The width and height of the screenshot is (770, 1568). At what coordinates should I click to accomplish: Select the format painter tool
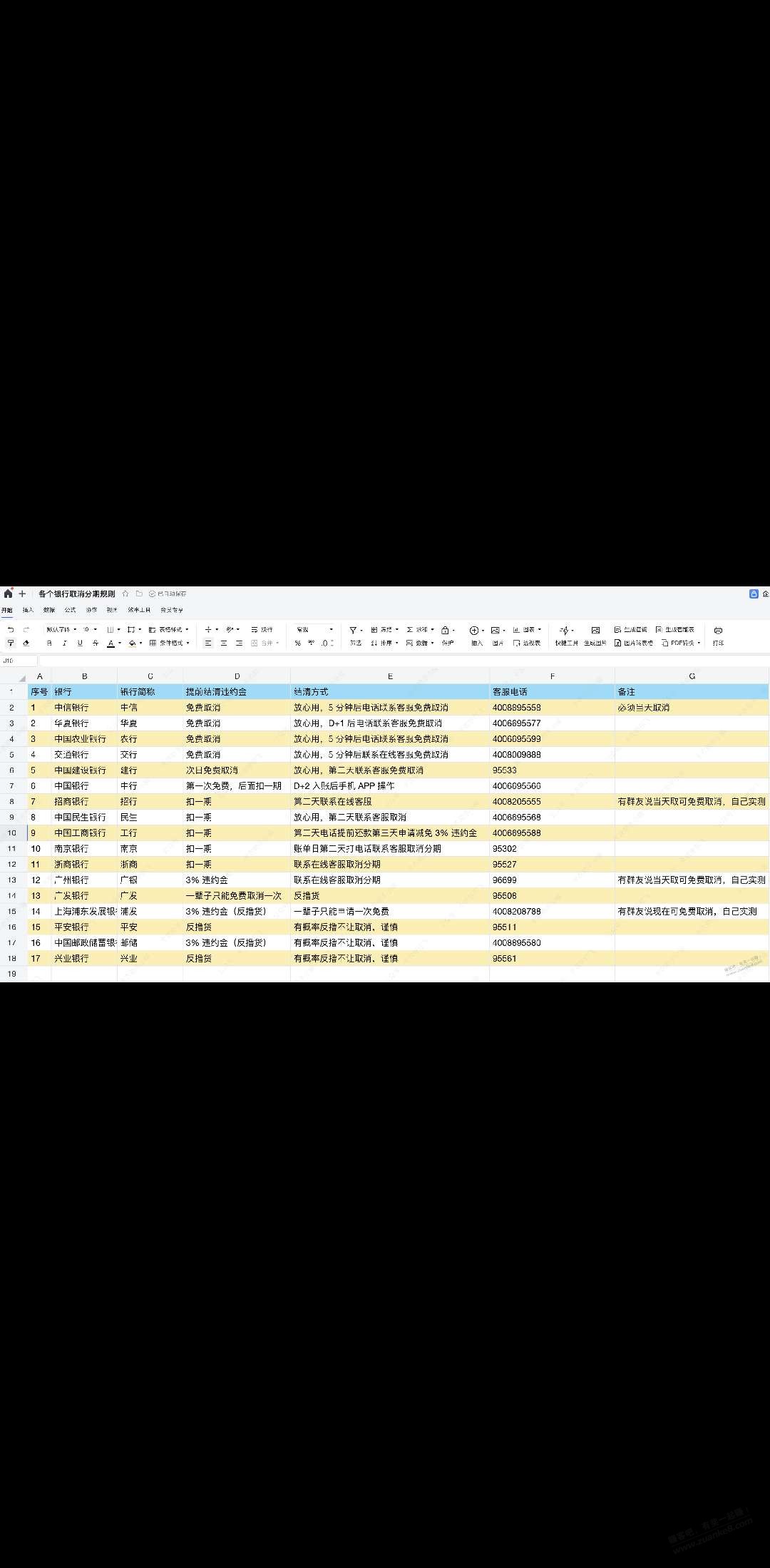[x=11, y=643]
